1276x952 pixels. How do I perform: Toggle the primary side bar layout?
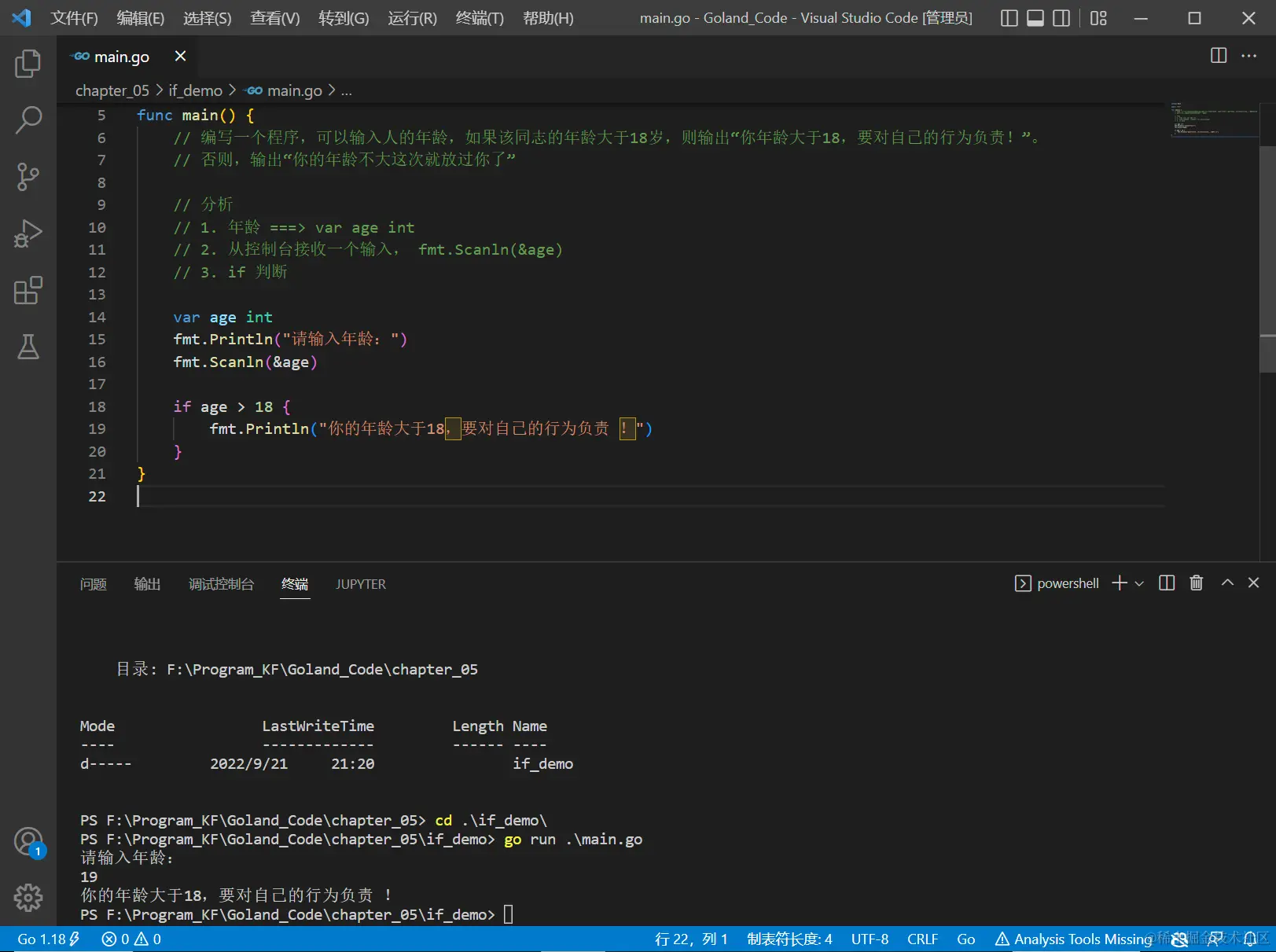click(1009, 18)
